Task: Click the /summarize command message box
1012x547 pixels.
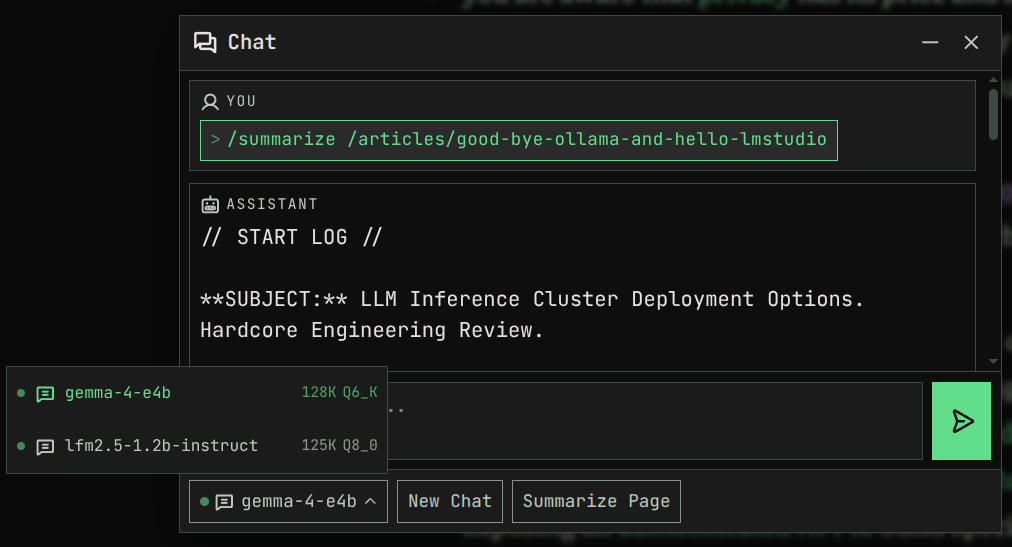Action: (x=519, y=140)
